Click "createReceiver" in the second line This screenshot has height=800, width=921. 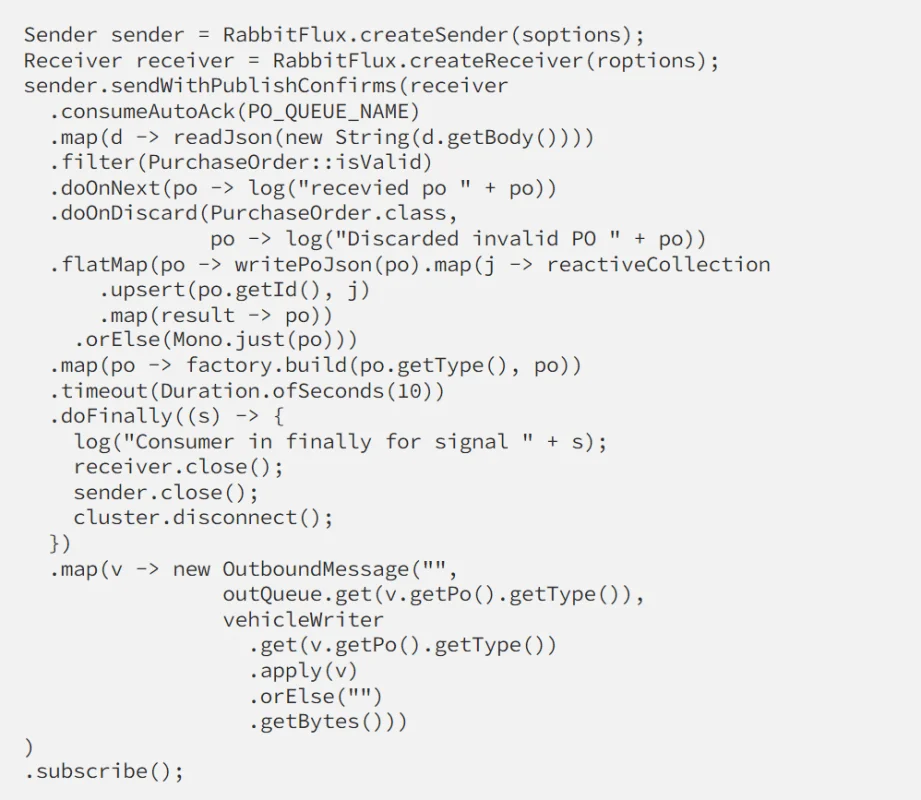click(497, 60)
